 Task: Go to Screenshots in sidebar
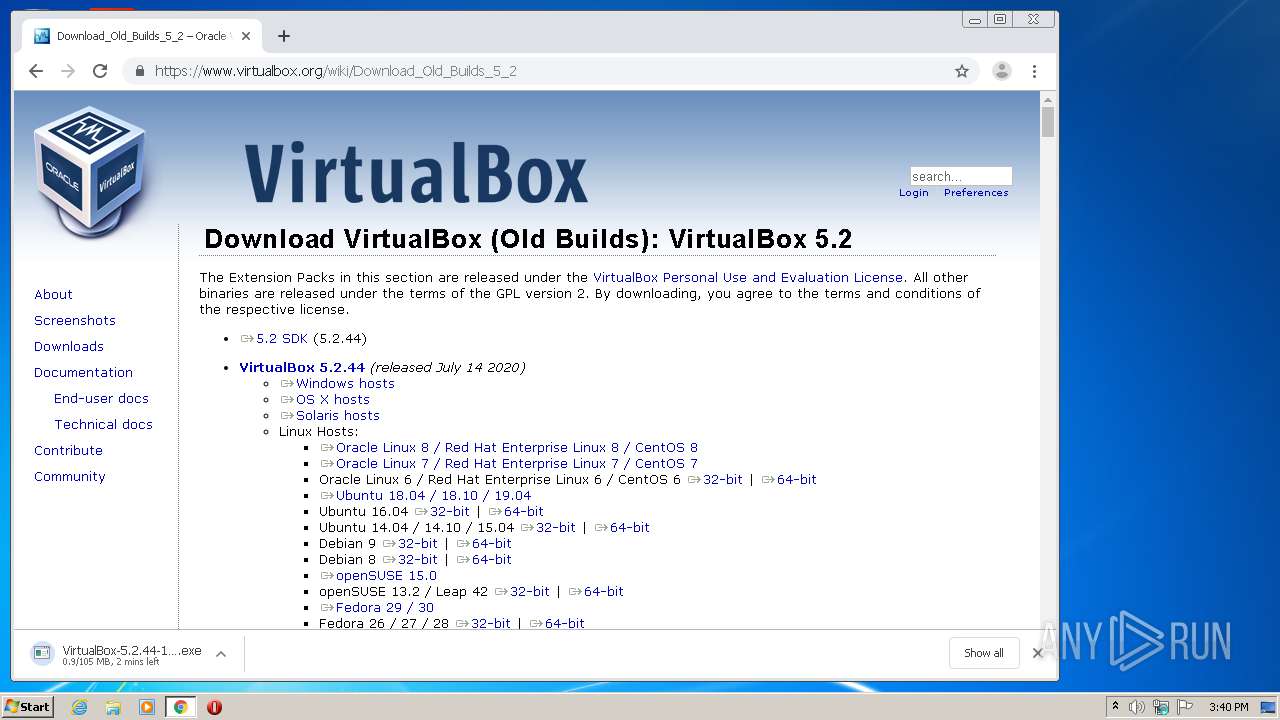[x=75, y=320]
